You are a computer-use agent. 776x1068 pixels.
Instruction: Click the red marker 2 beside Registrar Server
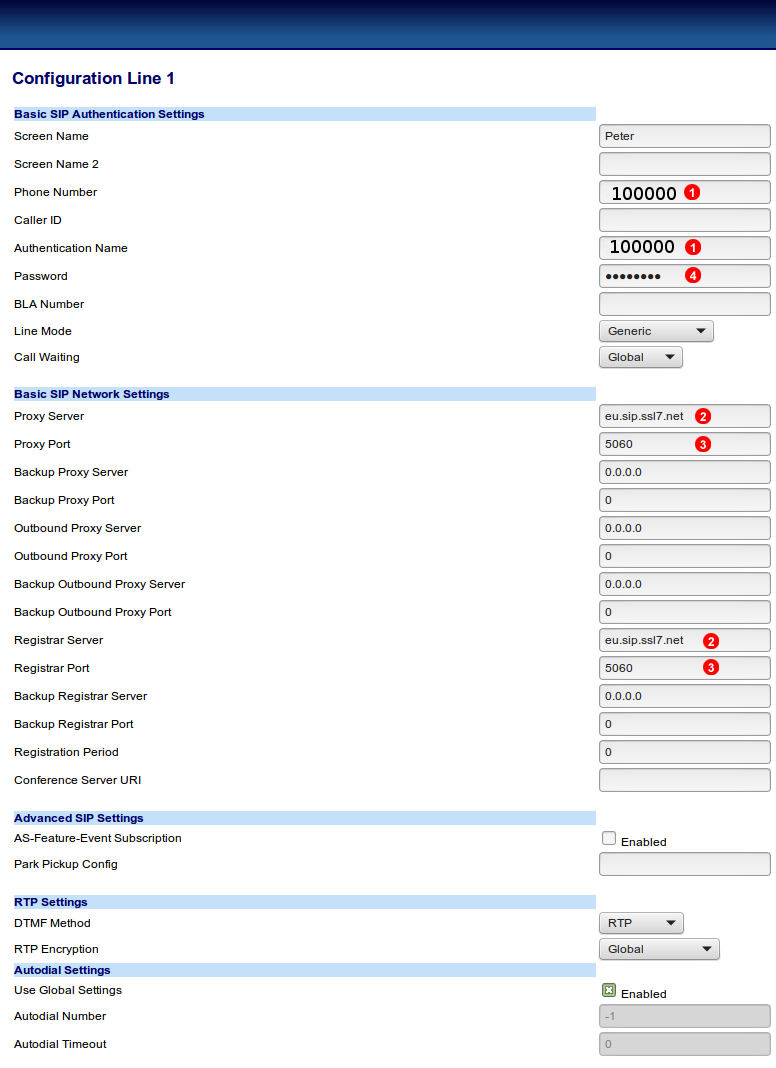click(711, 640)
